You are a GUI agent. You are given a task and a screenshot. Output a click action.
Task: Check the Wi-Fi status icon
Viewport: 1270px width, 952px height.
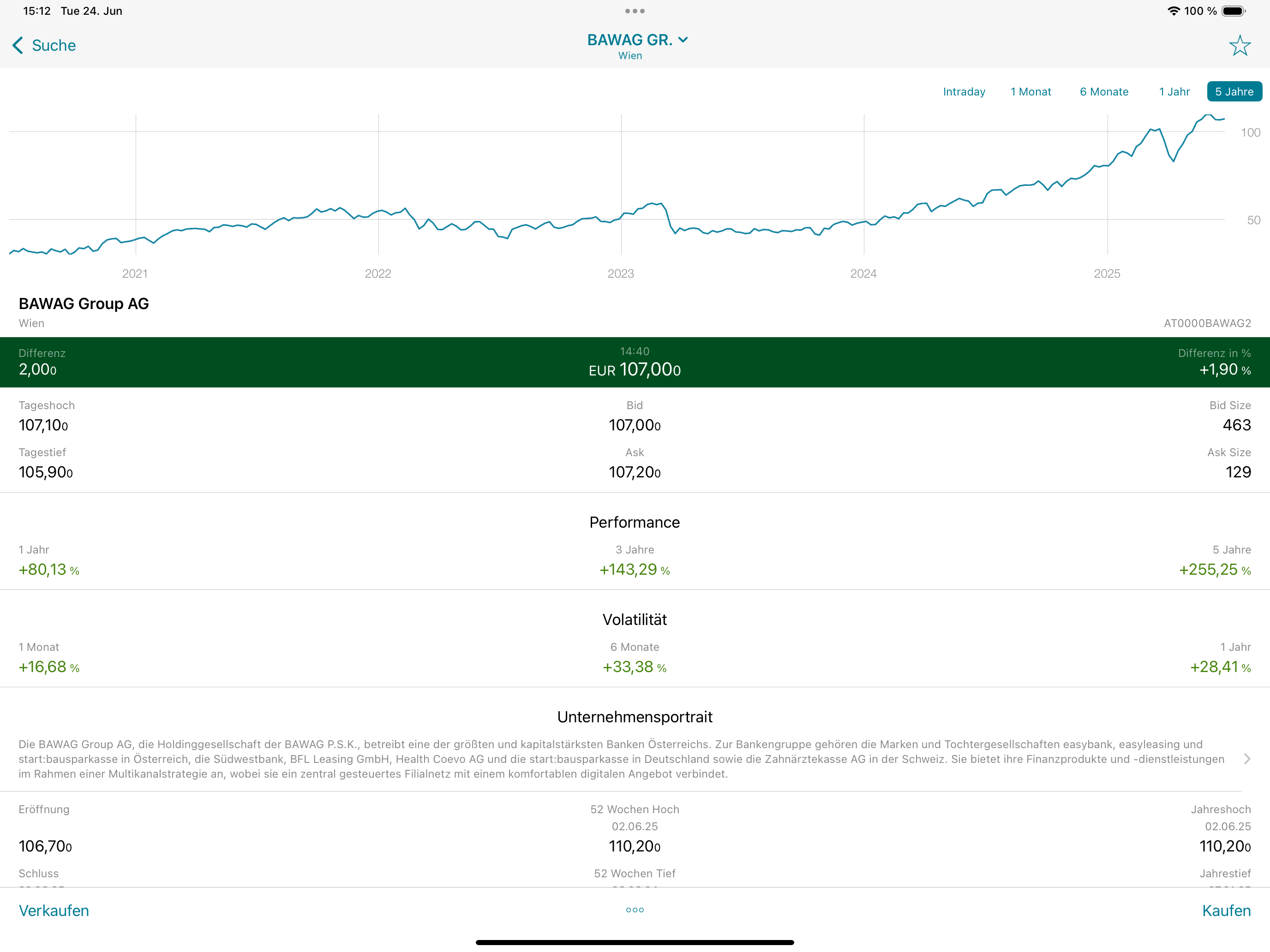tap(1174, 11)
